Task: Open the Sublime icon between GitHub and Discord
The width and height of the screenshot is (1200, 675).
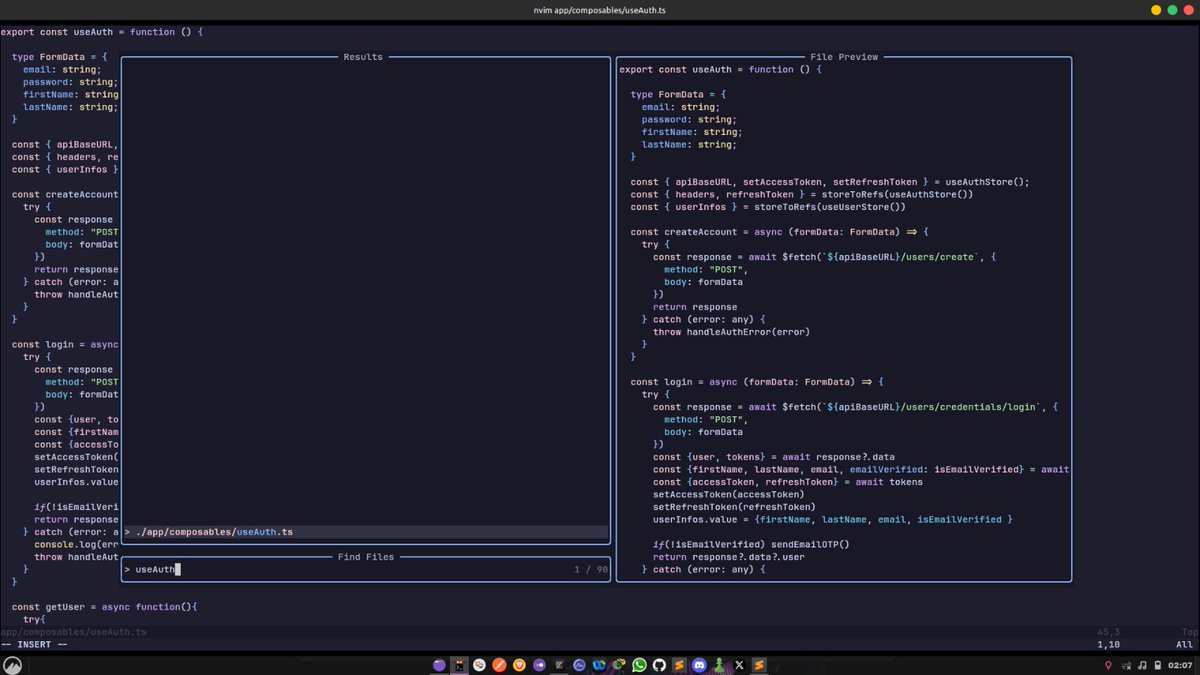Action: pyautogui.click(x=679, y=665)
